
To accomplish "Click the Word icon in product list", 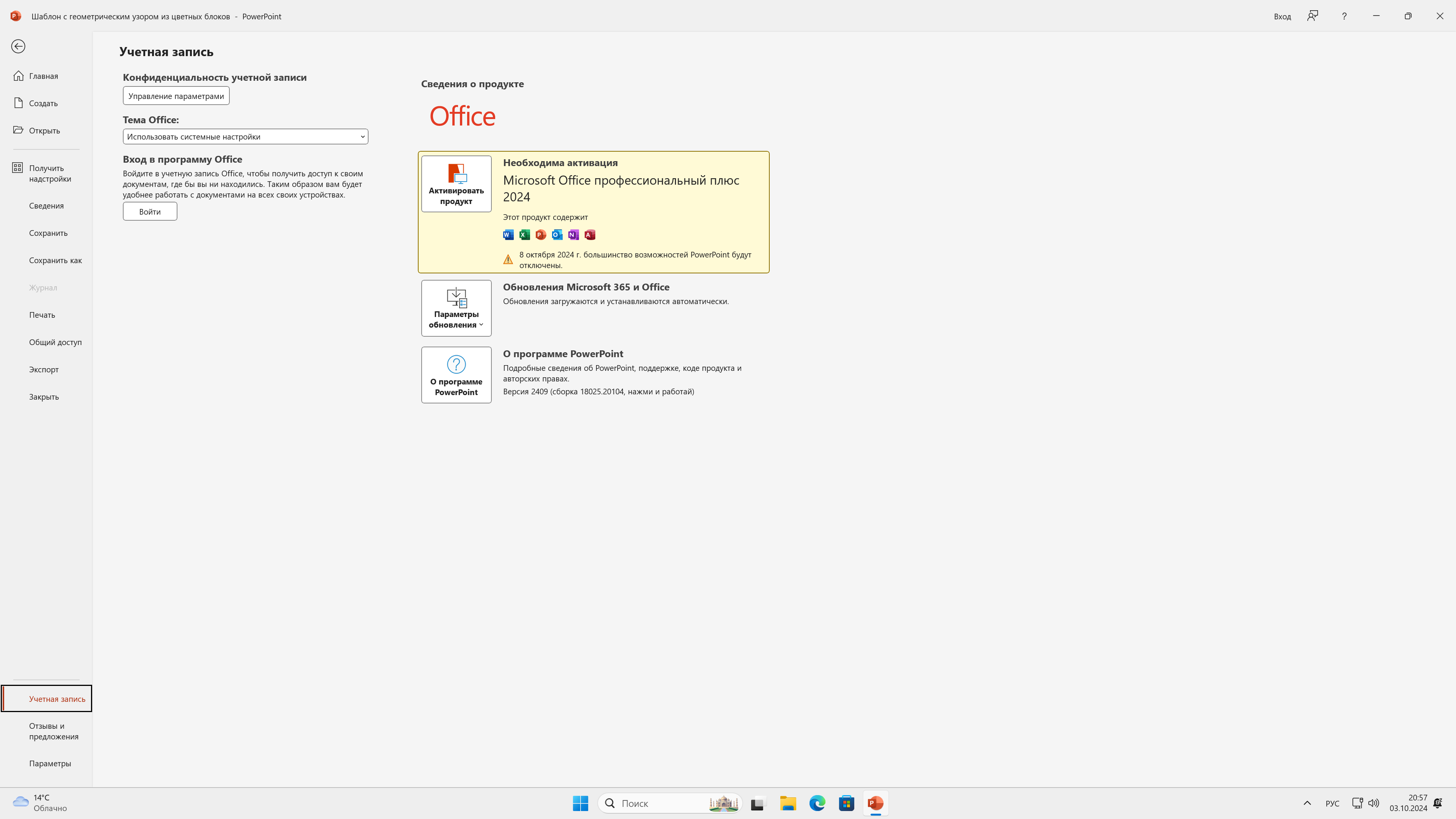I will [508, 235].
